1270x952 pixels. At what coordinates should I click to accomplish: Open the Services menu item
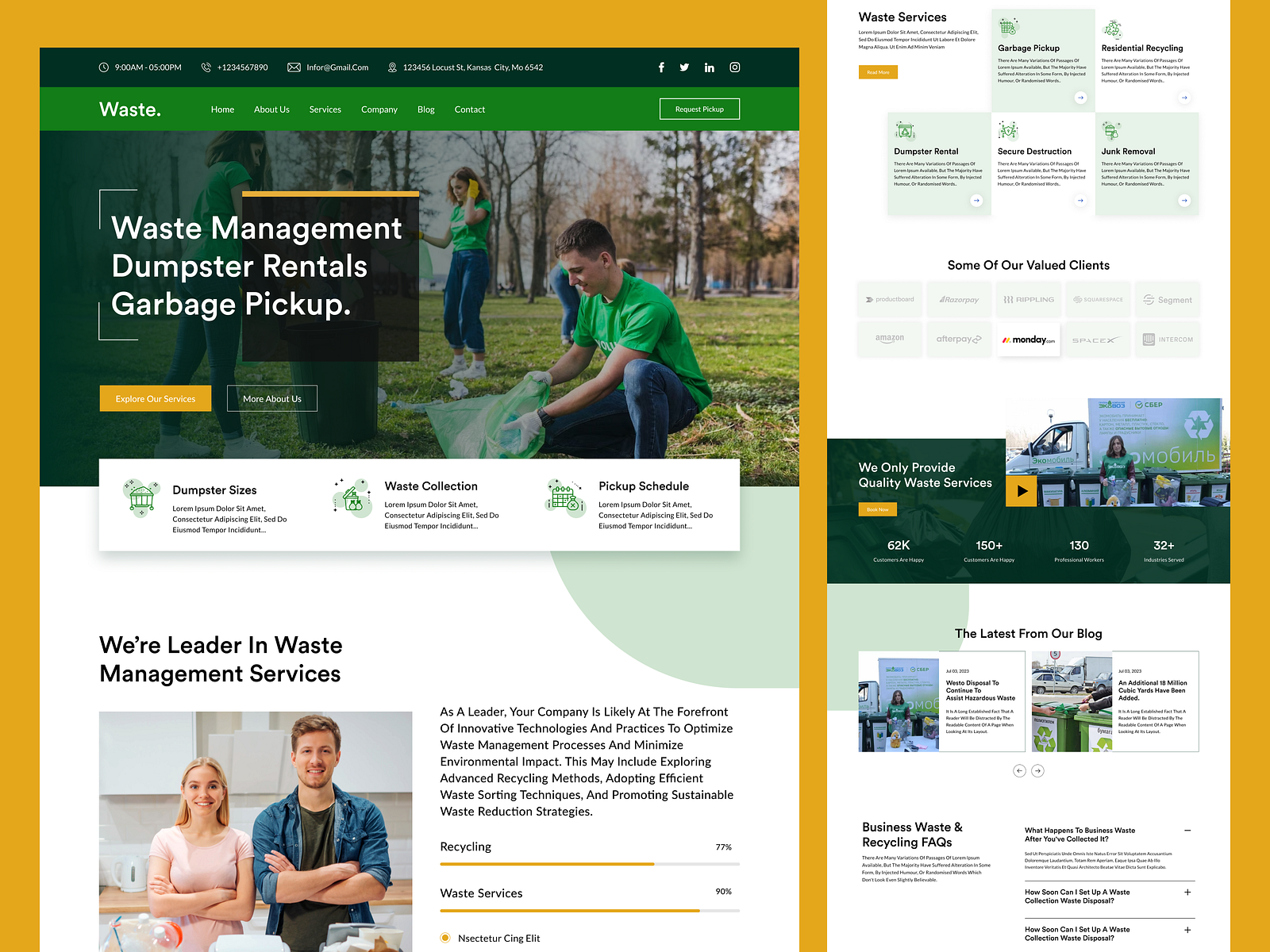[x=325, y=109]
